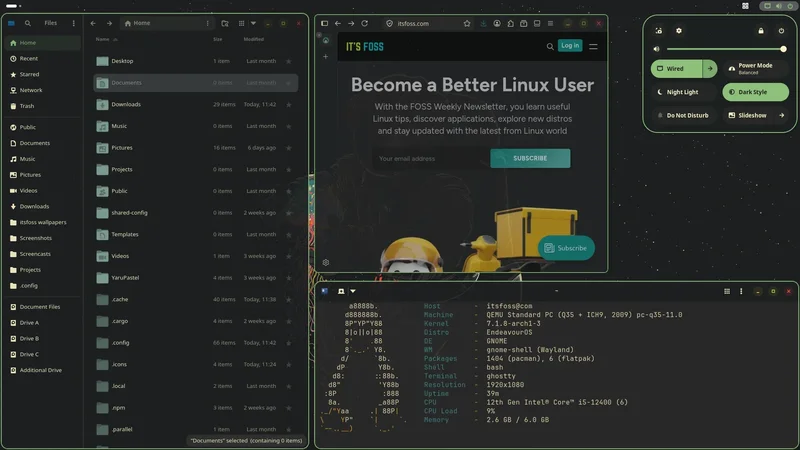Open Drive A in Files sidebar
Screen dimensions: 800x450
(42, 323)
